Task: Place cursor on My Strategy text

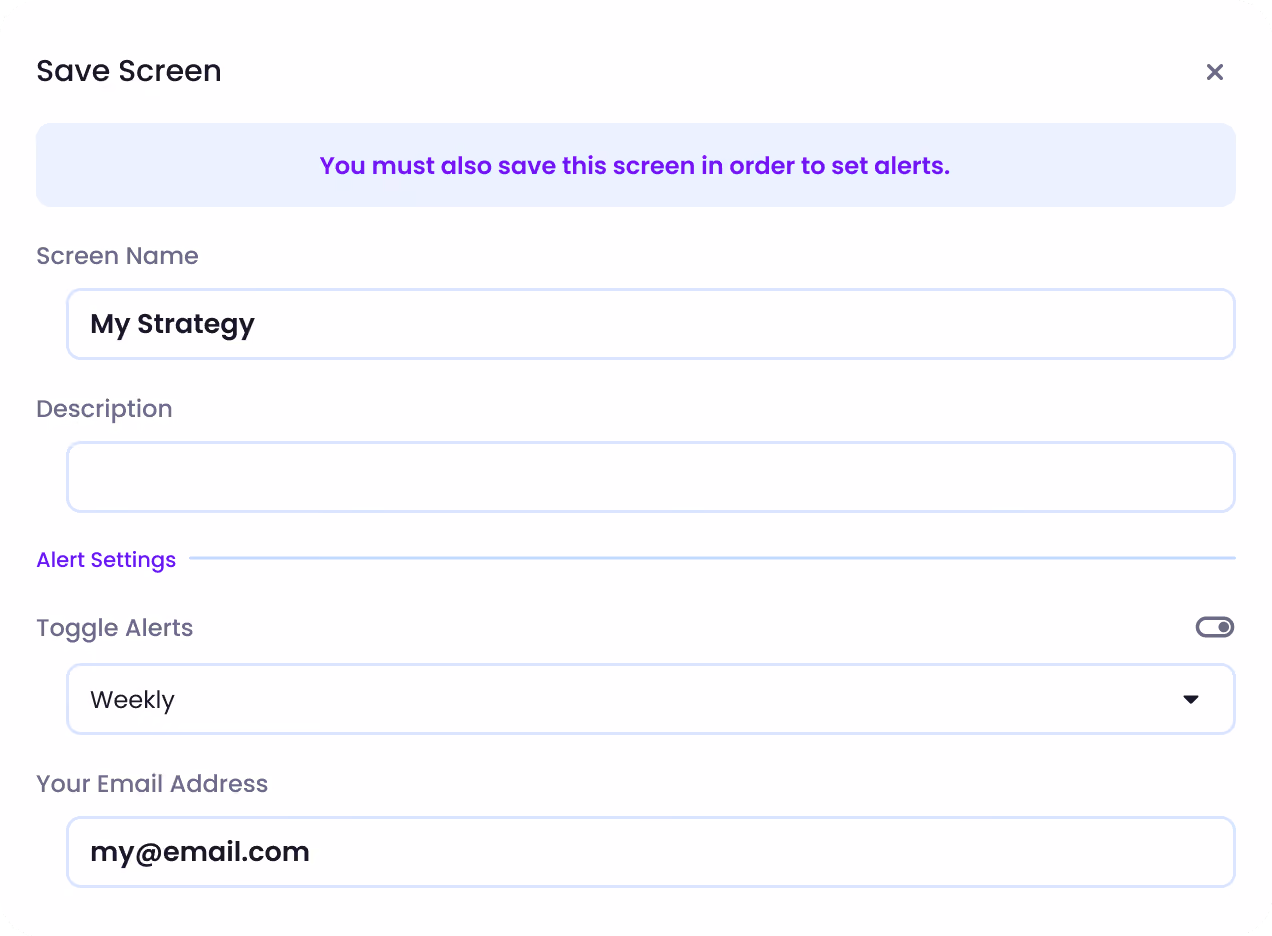Action: [x=172, y=325]
